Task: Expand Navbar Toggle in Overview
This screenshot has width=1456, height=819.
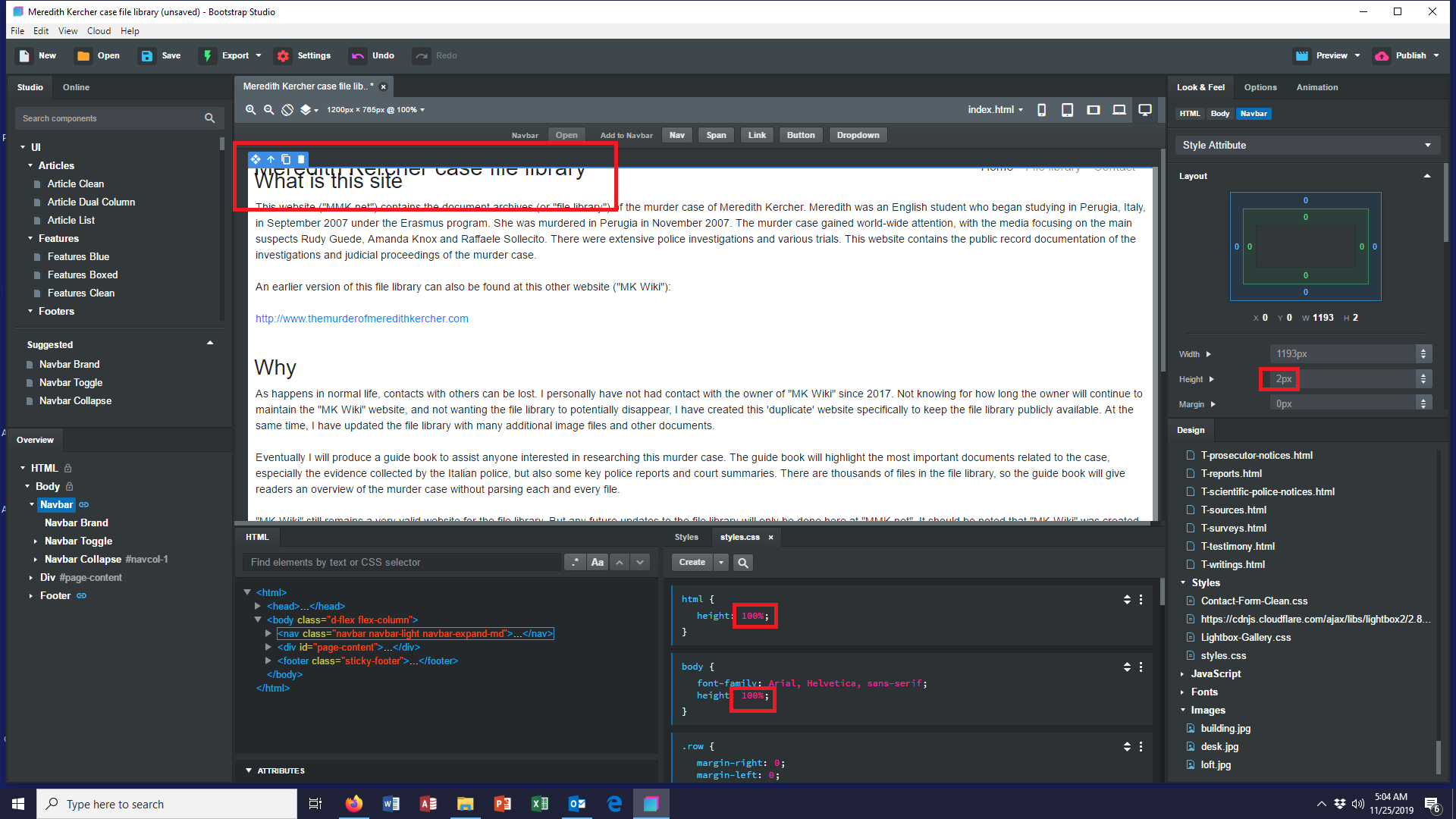Action: (36, 541)
